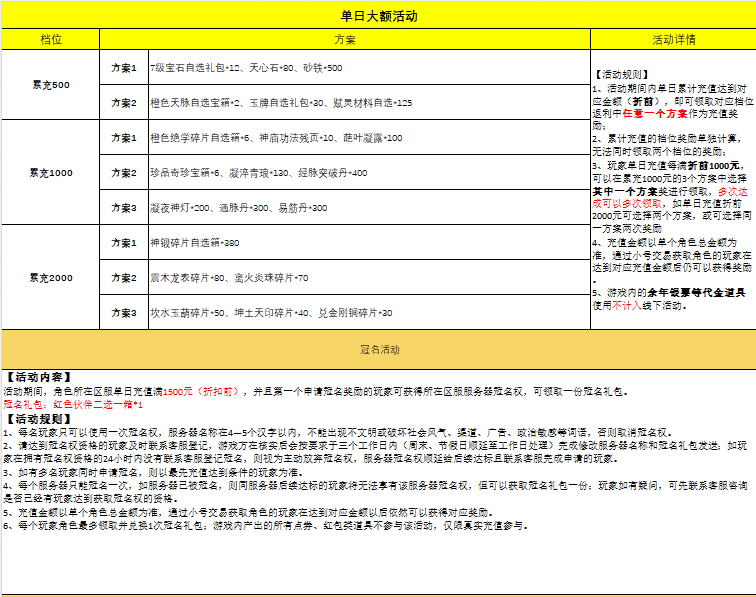The height and width of the screenshot is (597, 756).
Task: Select the 神锻碎片自选箱 reward cell
Action: point(195,243)
